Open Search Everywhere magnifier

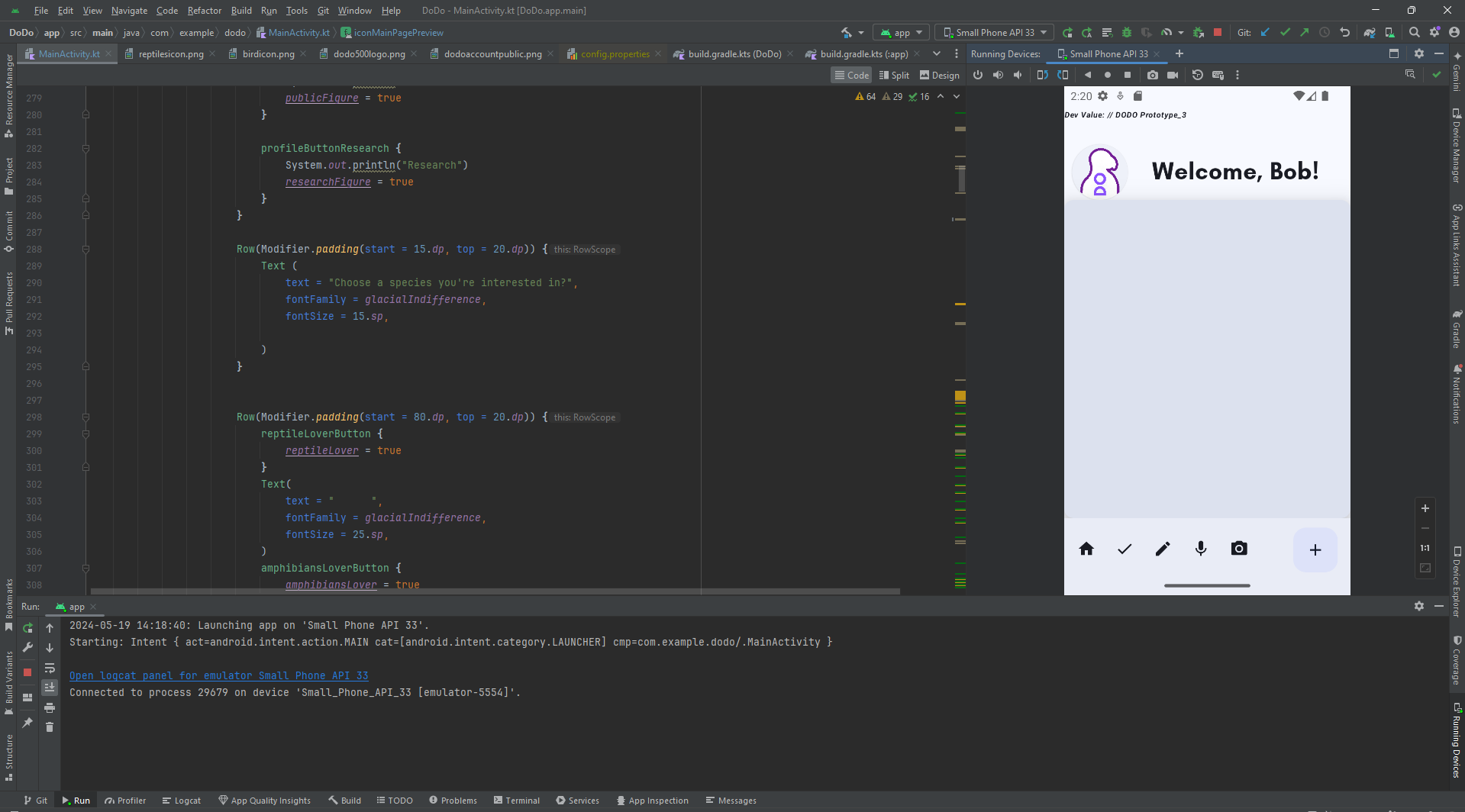[x=1415, y=33]
